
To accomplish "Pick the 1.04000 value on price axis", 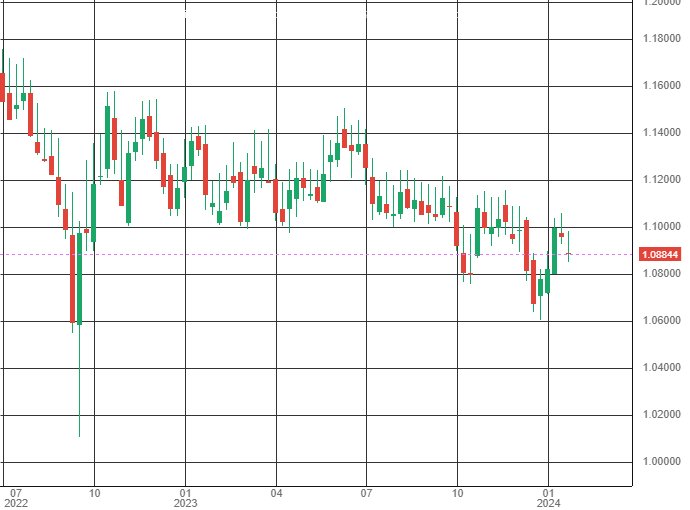I will pyautogui.click(x=661, y=367).
